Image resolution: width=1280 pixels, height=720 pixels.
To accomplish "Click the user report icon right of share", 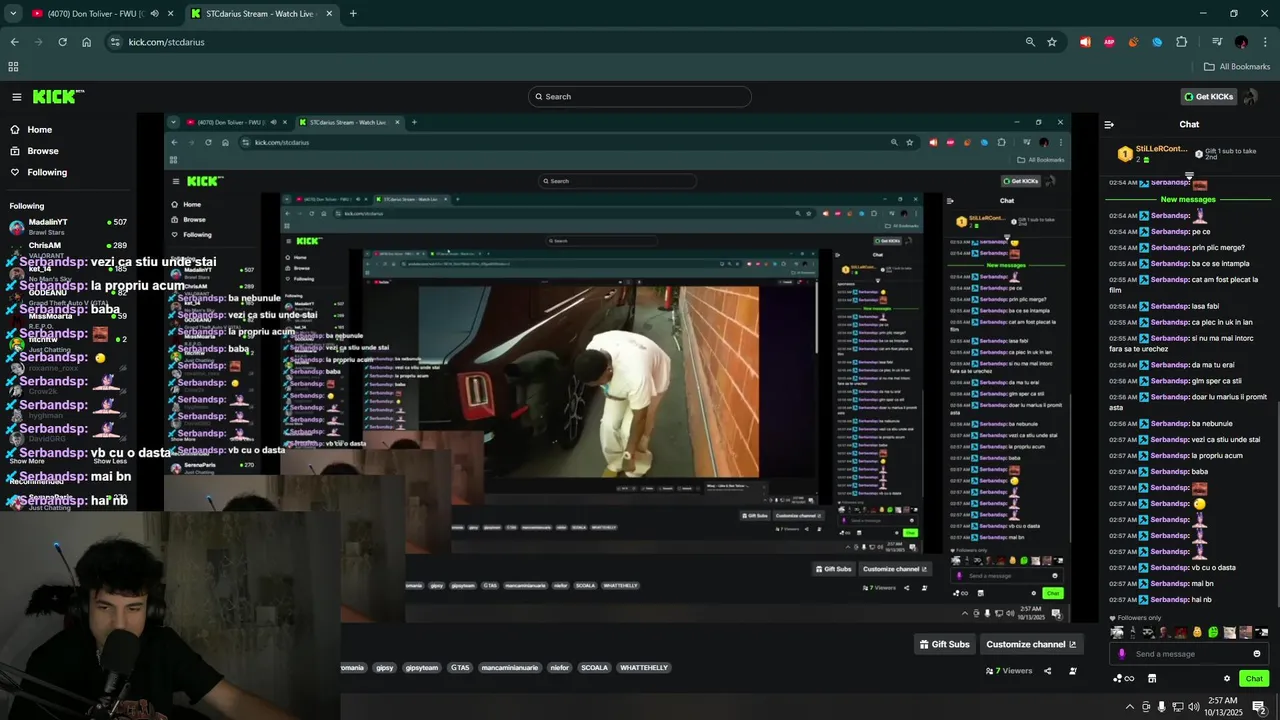I will click(1073, 671).
